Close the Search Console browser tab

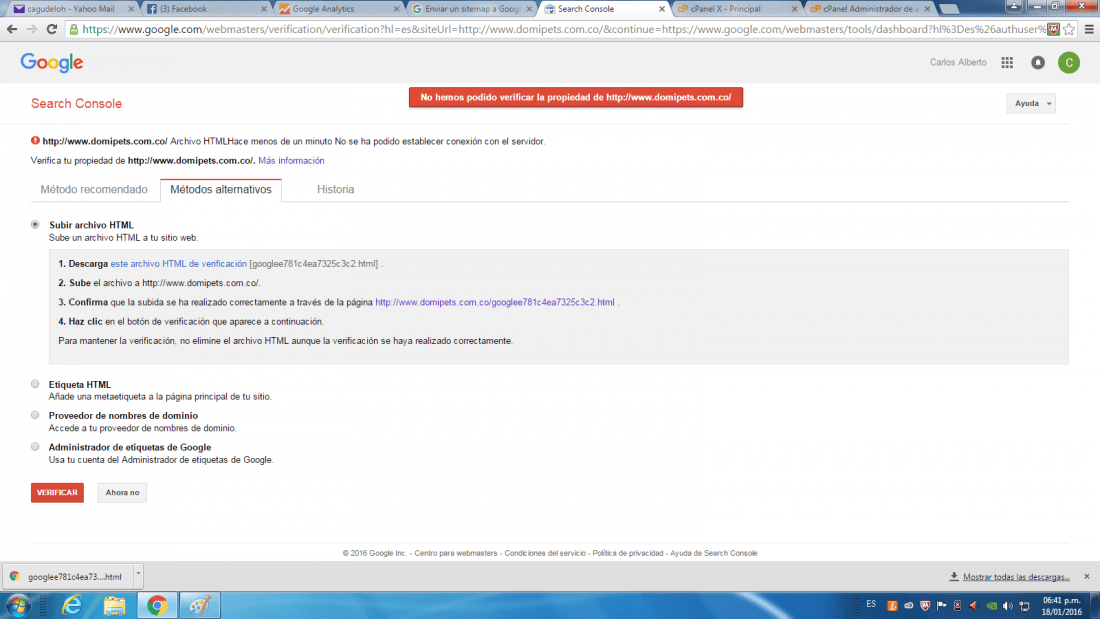coord(662,9)
